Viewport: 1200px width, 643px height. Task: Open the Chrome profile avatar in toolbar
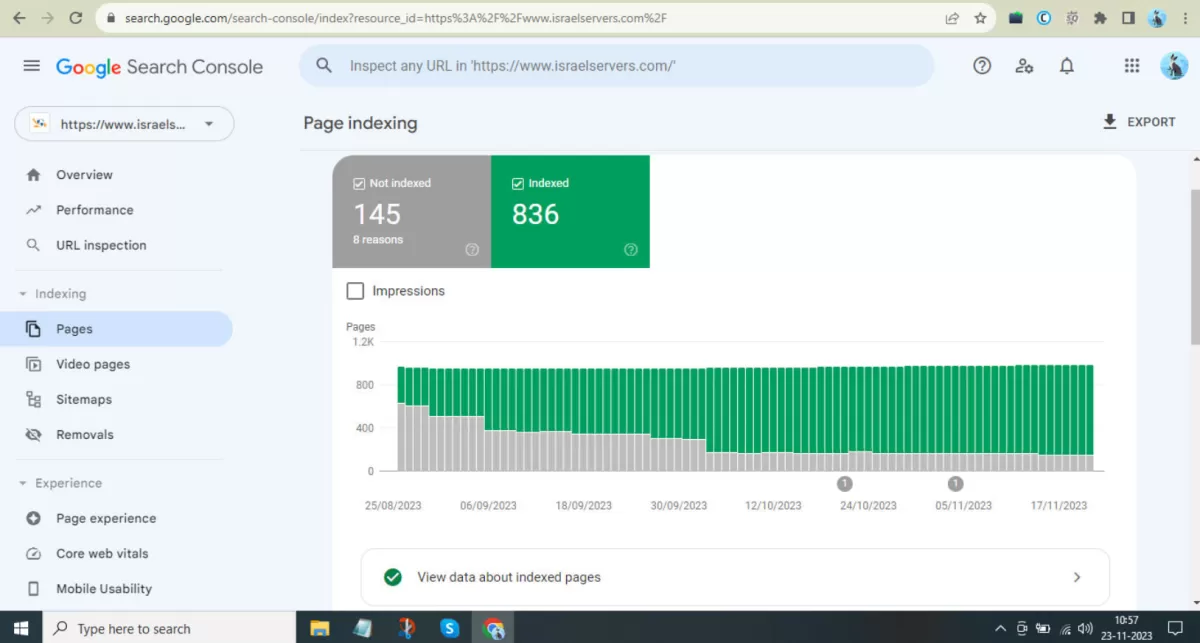(1157, 18)
